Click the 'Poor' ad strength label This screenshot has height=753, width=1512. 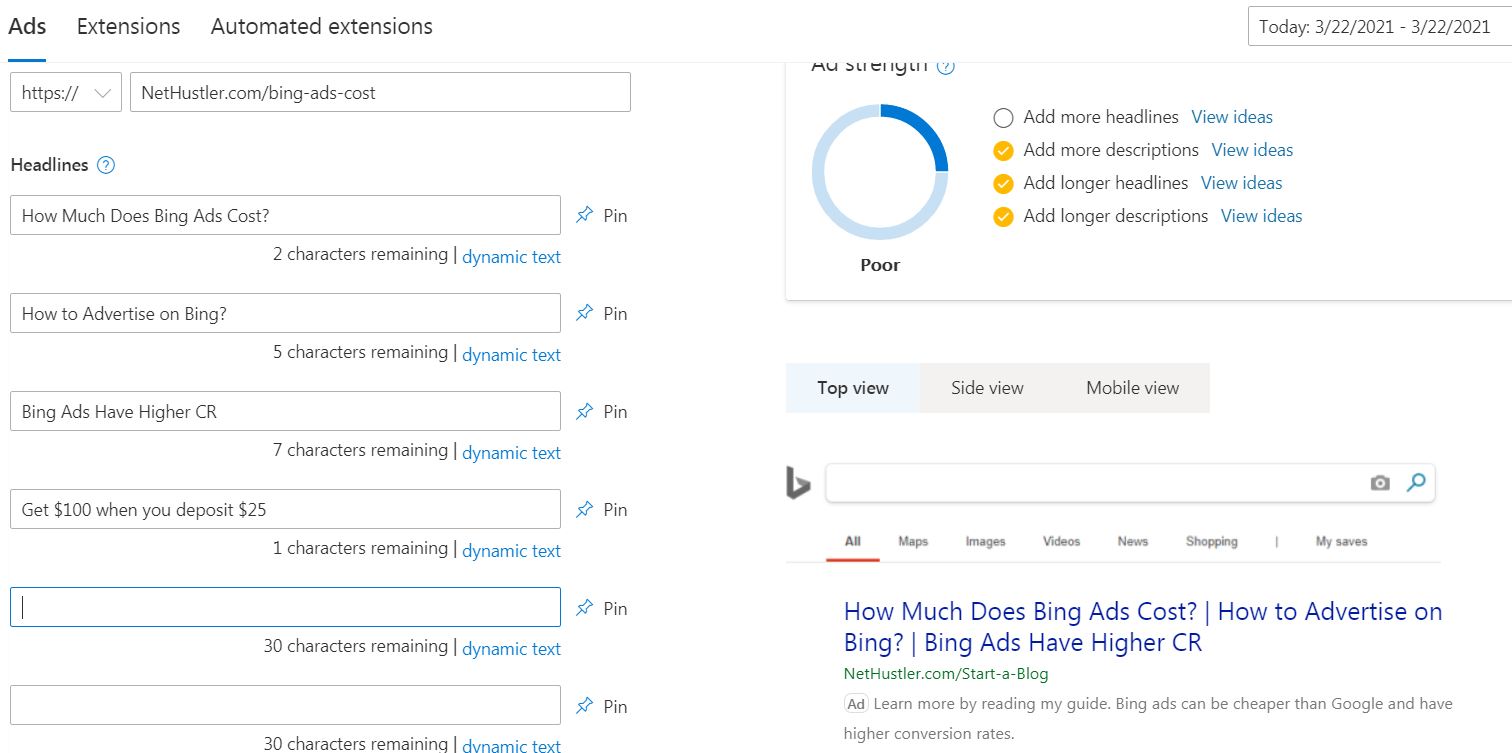click(x=880, y=265)
